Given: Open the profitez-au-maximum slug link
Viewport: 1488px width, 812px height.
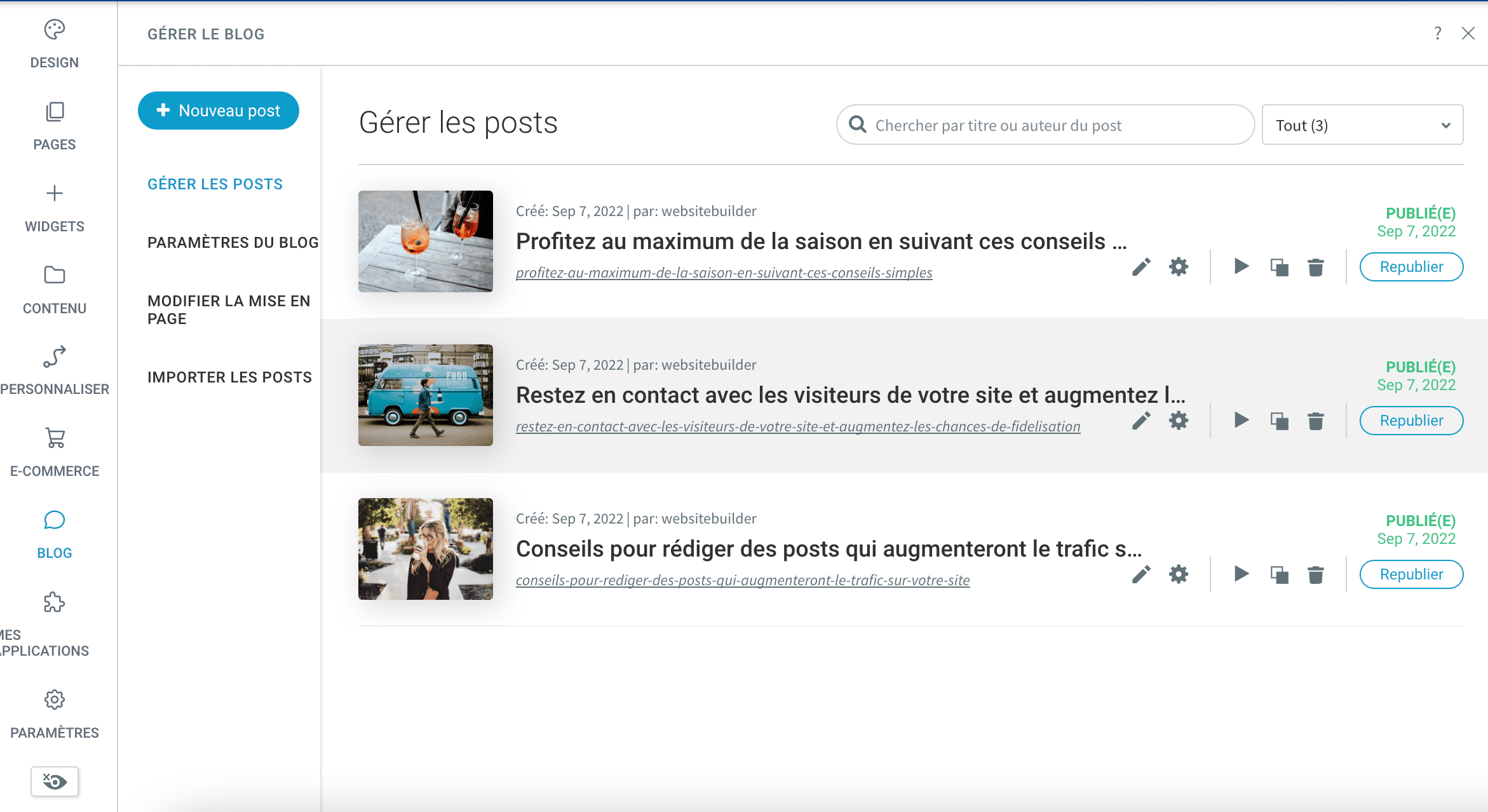Looking at the screenshot, I should pos(724,273).
